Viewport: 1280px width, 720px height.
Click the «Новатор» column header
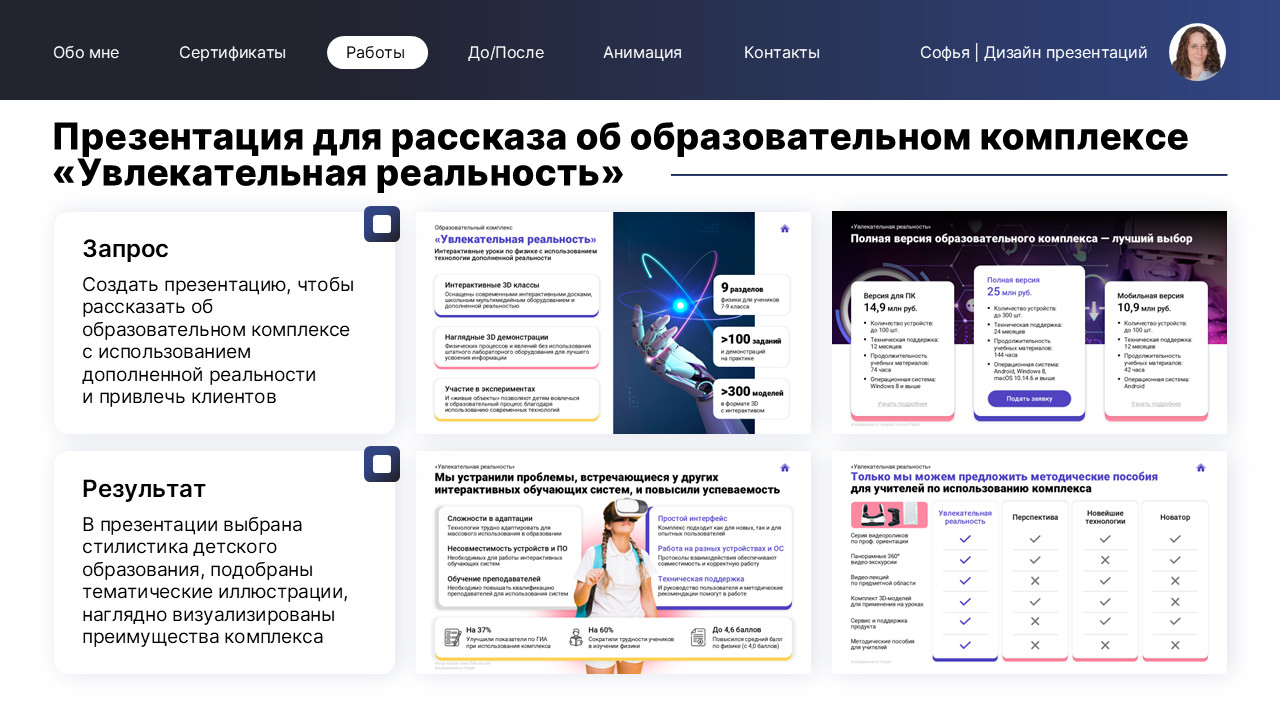pos(1175,517)
